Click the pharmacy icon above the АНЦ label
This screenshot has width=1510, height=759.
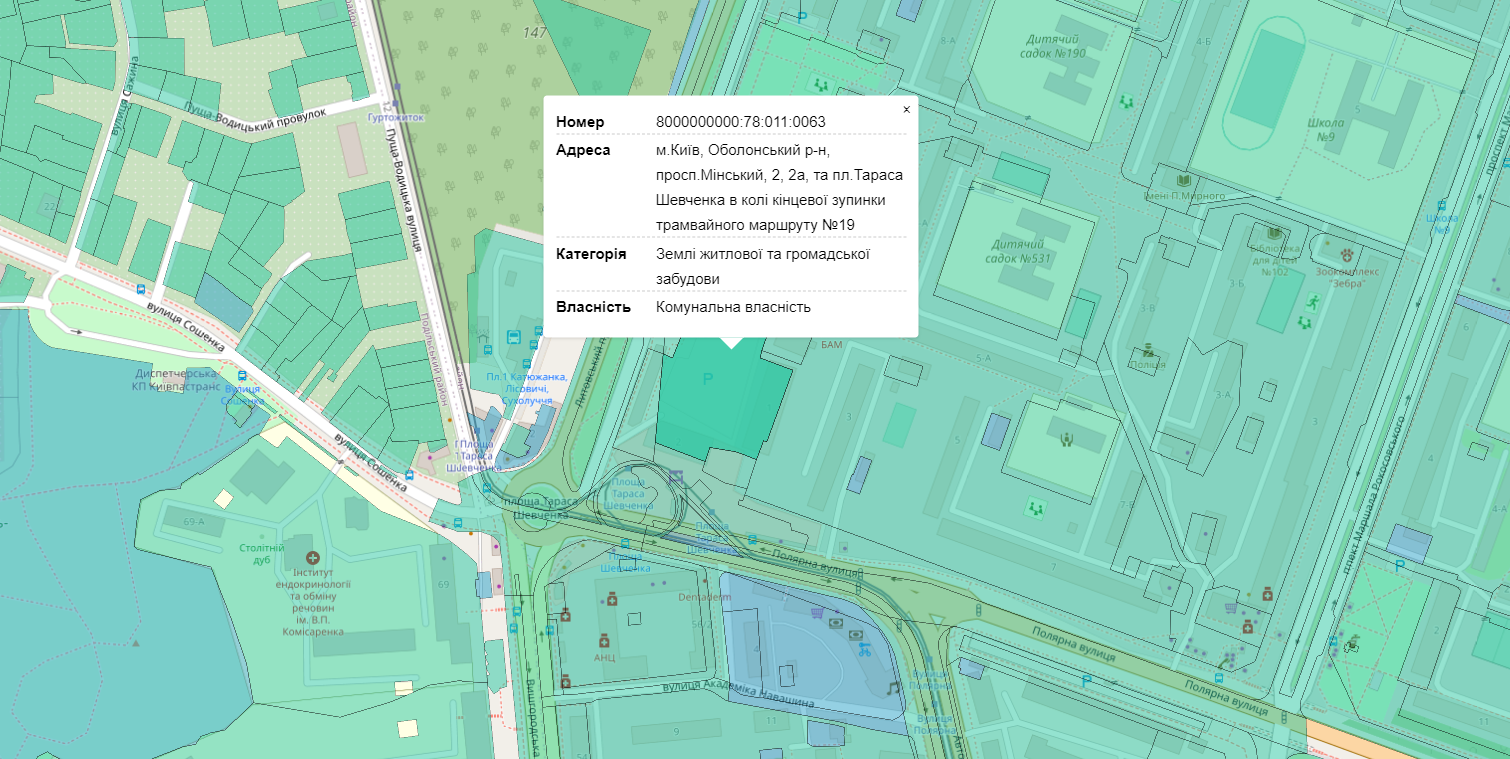point(603,640)
